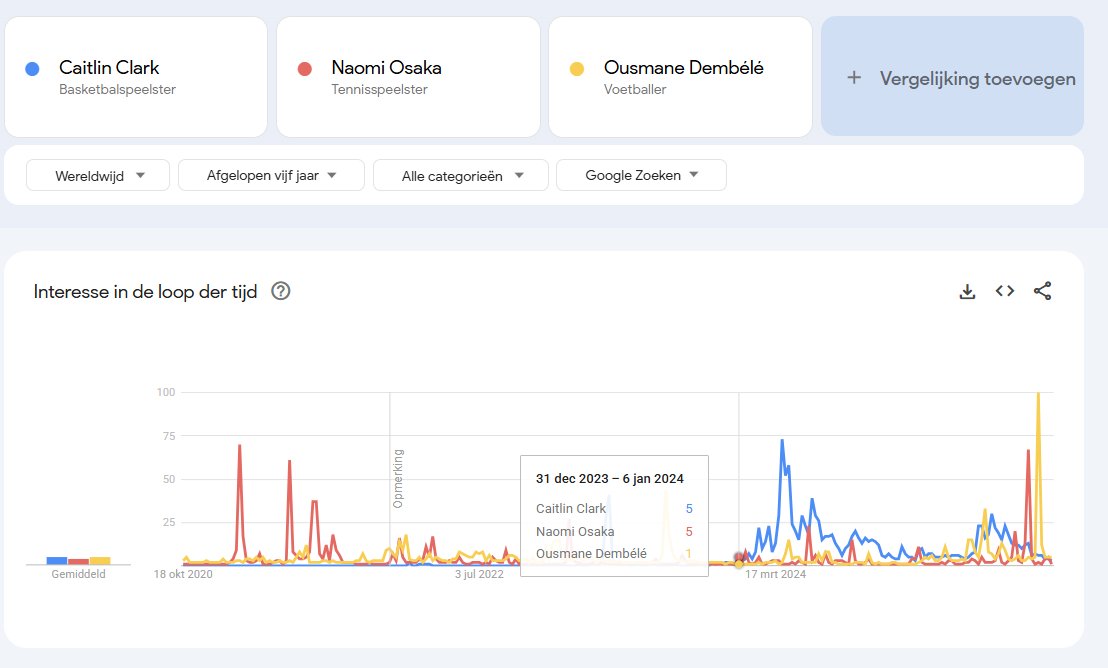Open the embed code icon
Screen dimensions: 1108x668
coord(1005,291)
